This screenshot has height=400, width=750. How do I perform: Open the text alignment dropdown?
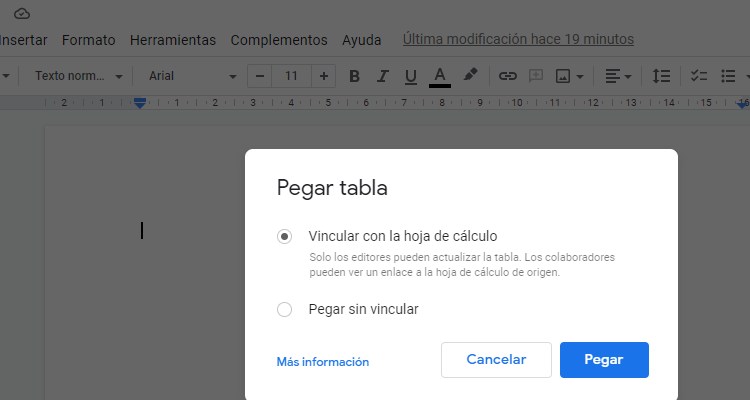pos(617,76)
